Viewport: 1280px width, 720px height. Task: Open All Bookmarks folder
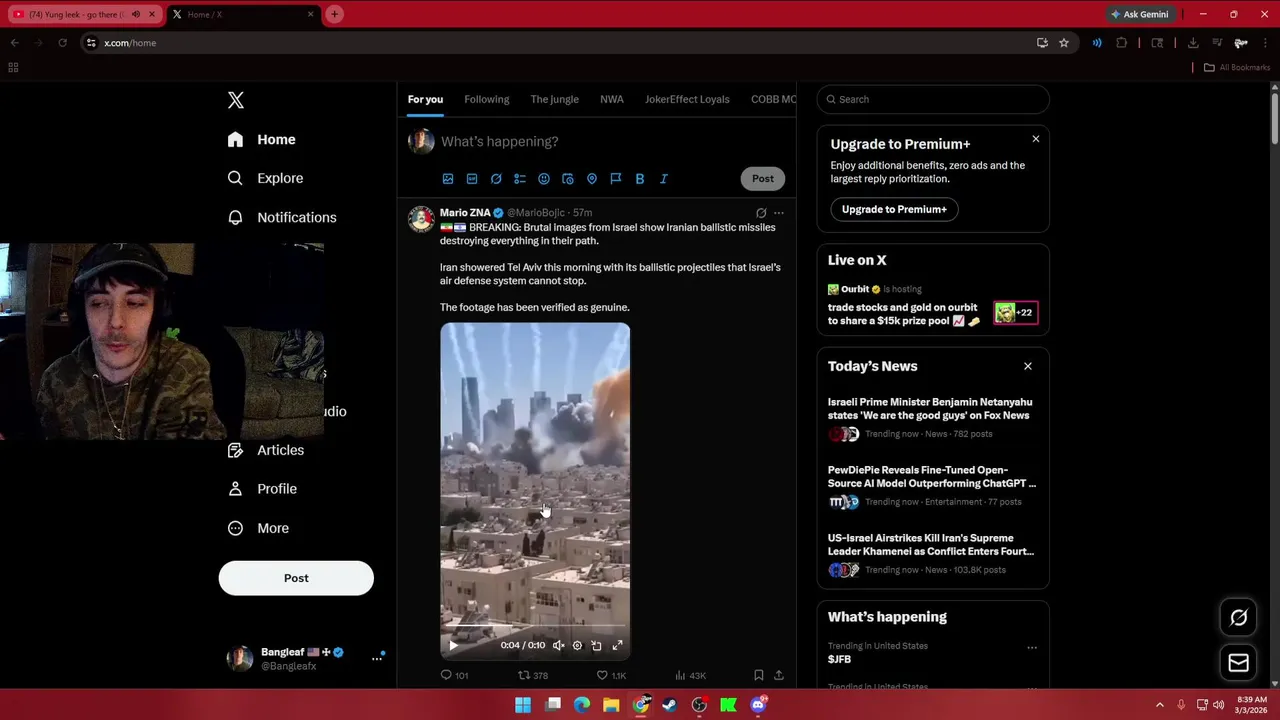click(1237, 67)
